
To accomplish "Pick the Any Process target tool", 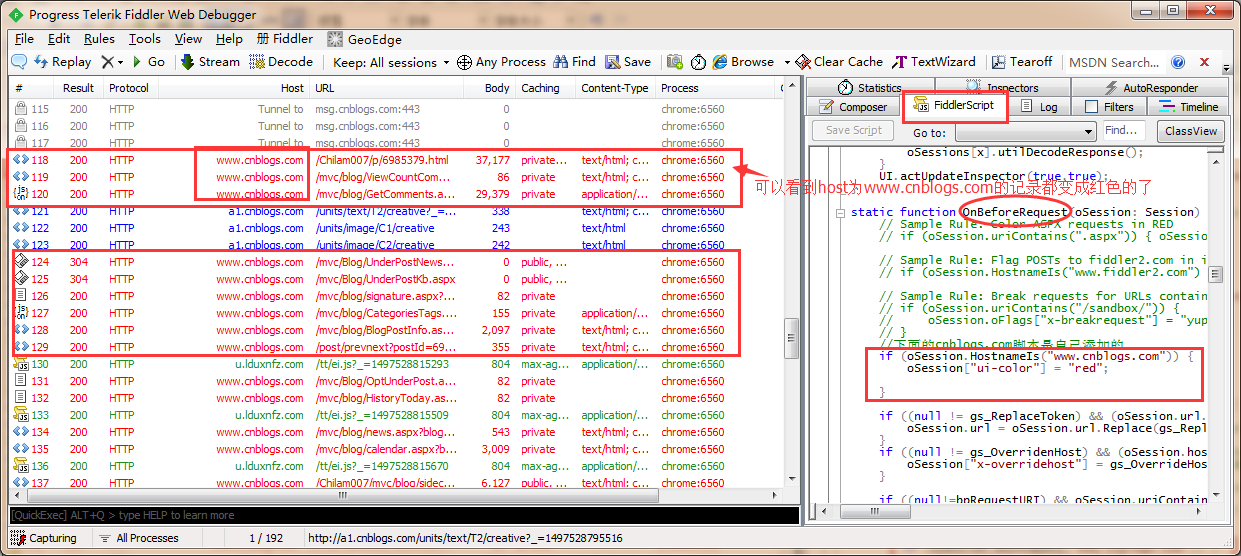I will [x=501, y=62].
